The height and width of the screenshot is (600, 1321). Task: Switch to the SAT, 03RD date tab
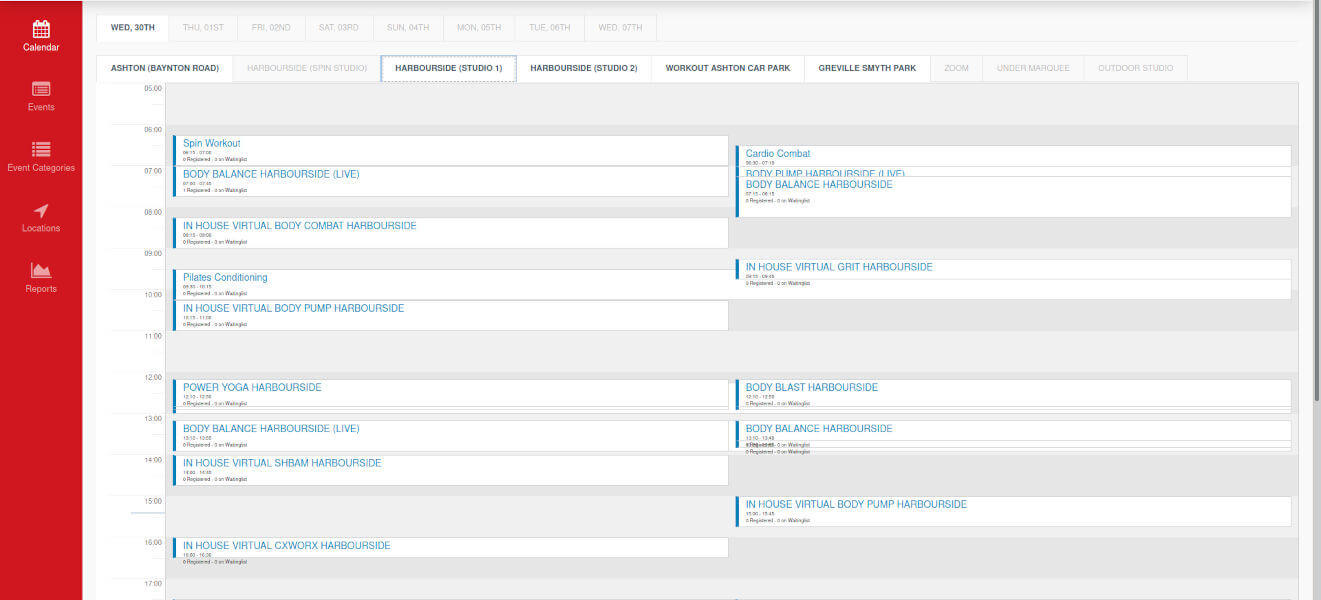coord(340,28)
